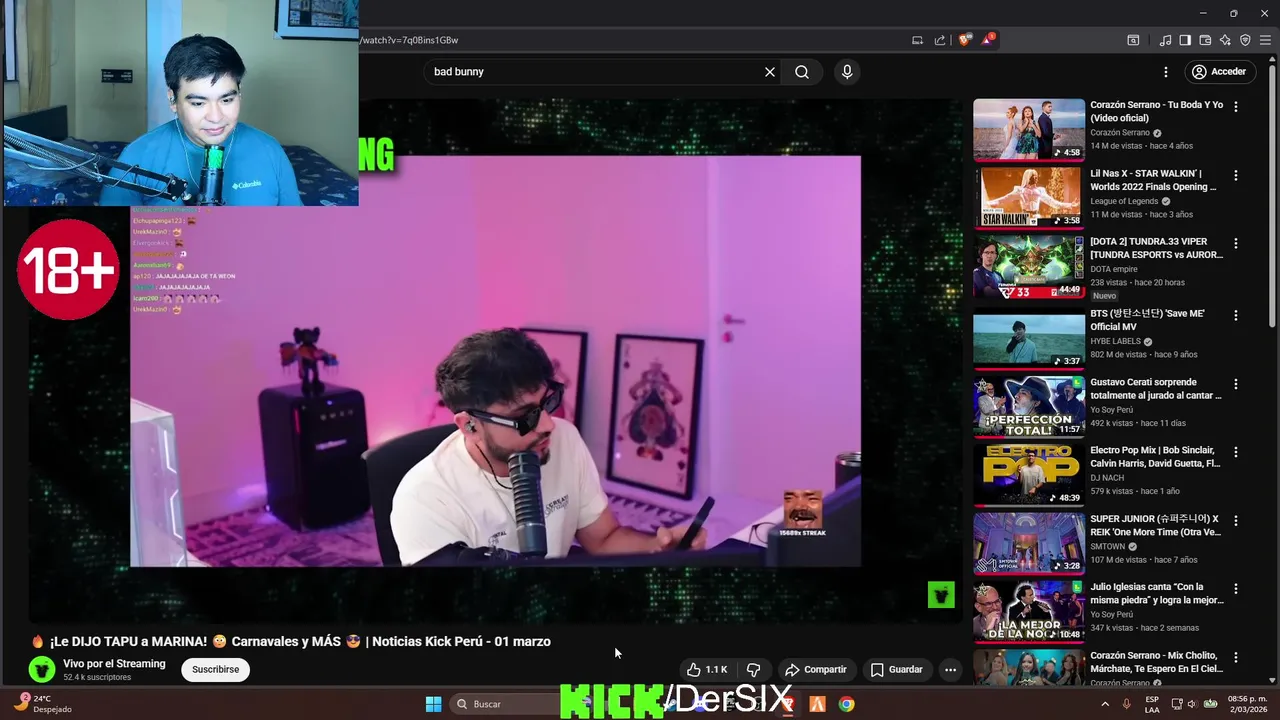Click the magnifier search button
Image resolution: width=1280 pixels, height=720 pixels.
pyautogui.click(x=802, y=72)
